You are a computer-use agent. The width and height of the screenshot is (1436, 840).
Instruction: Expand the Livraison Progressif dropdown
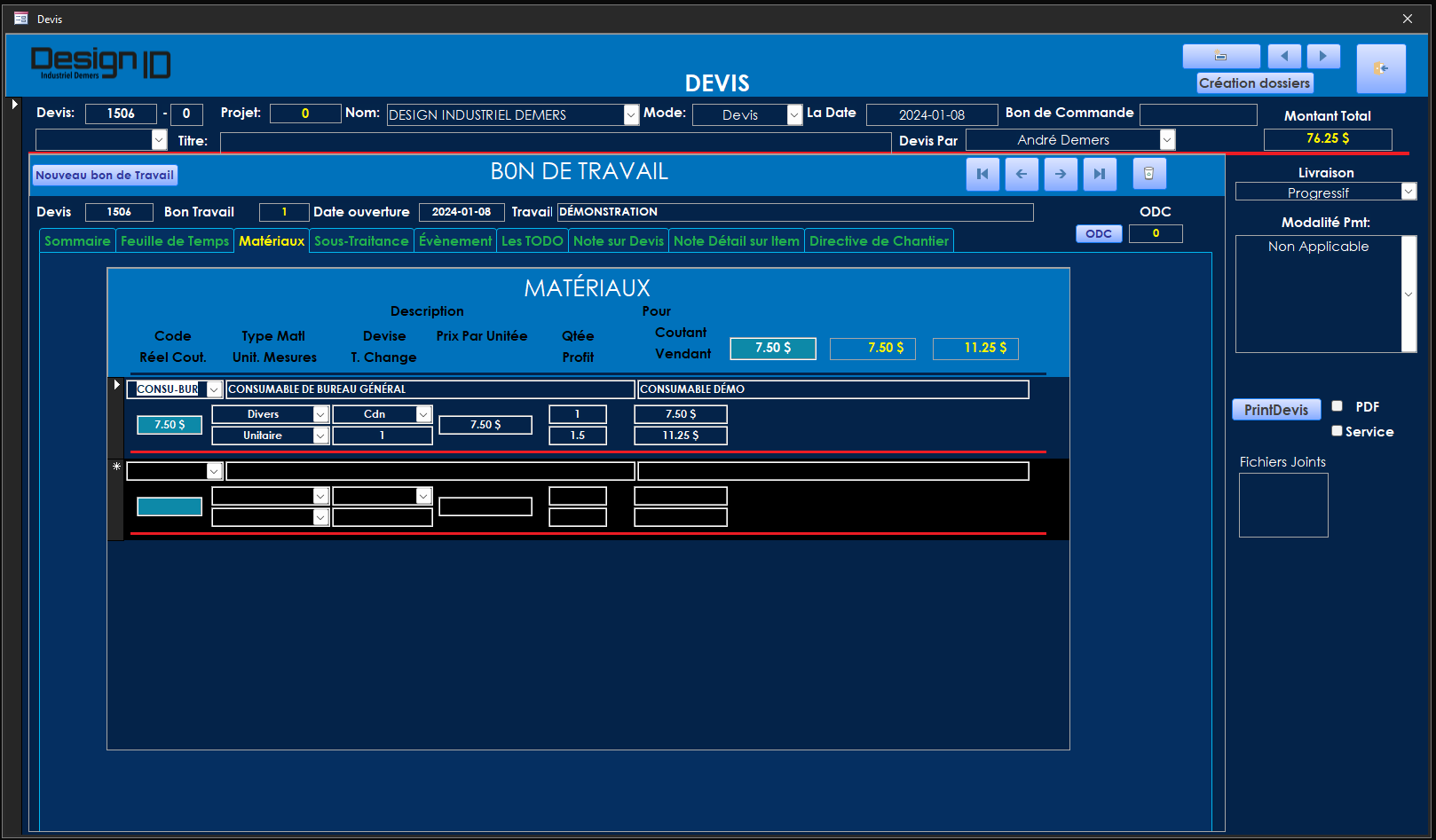click(x=1408, y=192)
